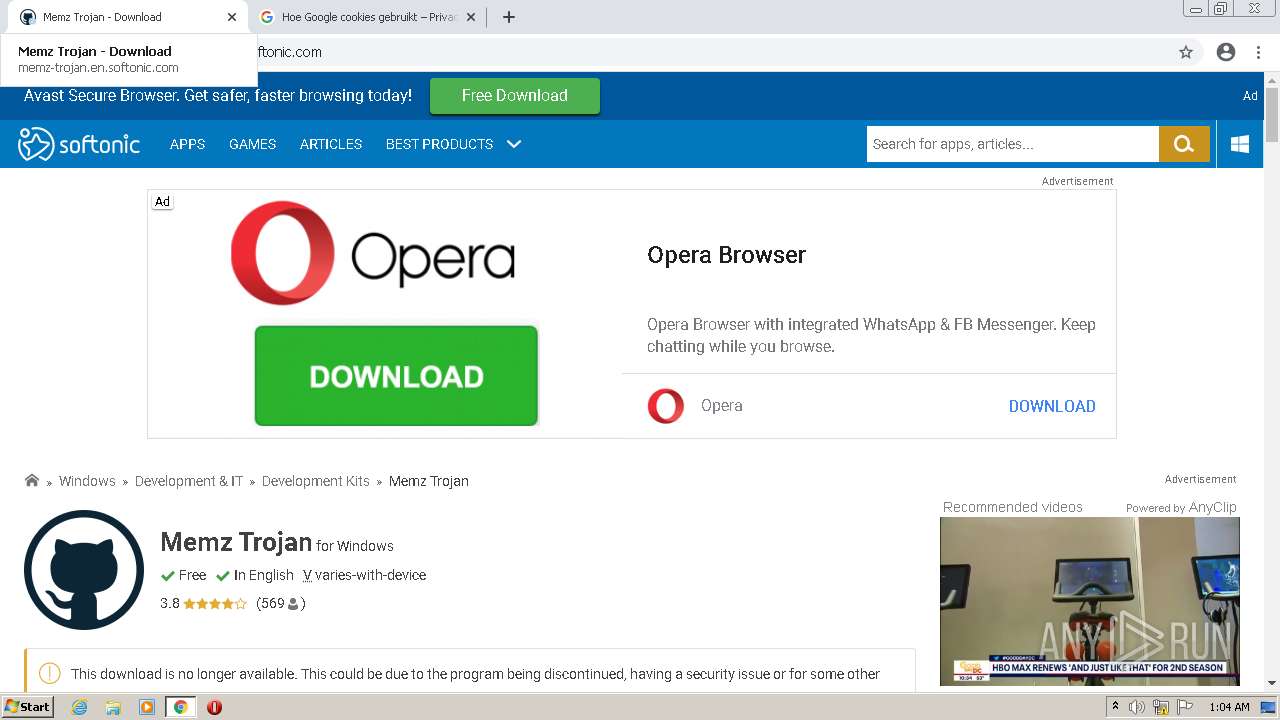Open File Explorer from taskbar
1280x720 pixels.
[x=113, y=707]
